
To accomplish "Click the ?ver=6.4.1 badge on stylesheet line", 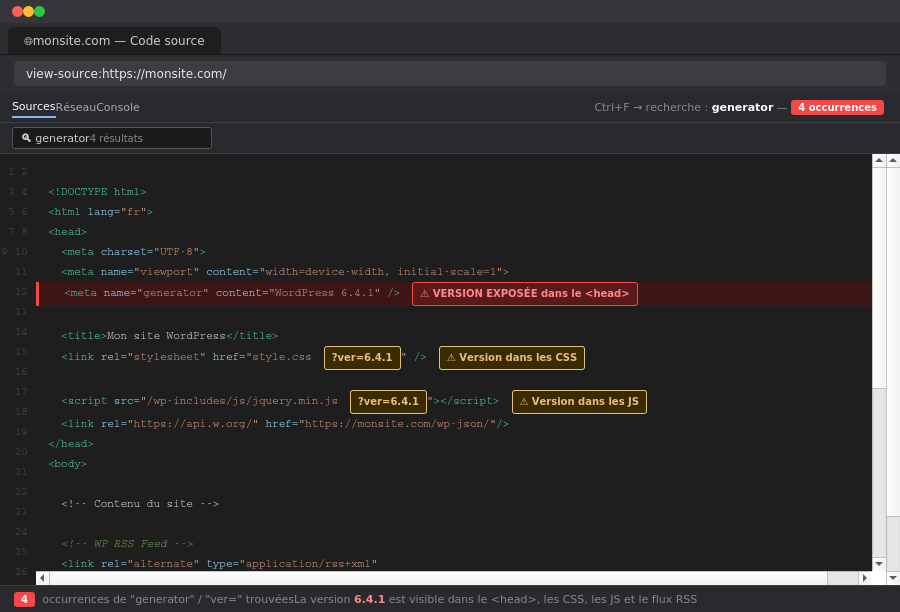I will tap(362, 358).
